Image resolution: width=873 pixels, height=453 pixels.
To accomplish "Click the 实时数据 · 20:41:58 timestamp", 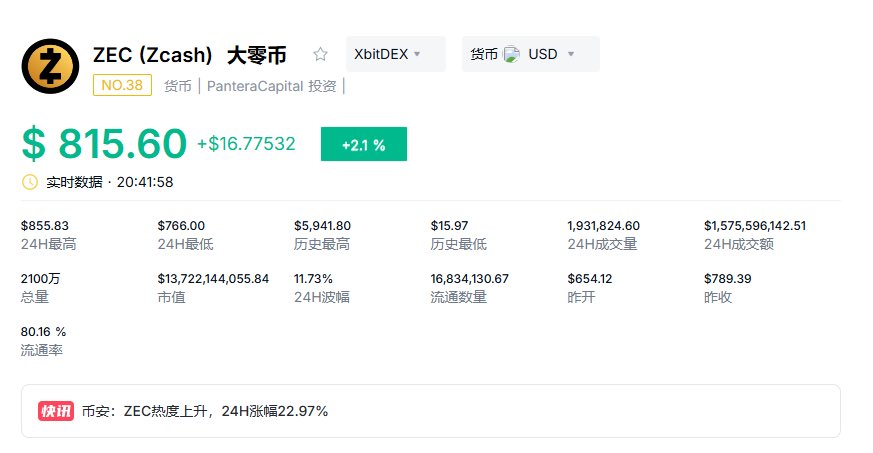I will tap(110, 182).
